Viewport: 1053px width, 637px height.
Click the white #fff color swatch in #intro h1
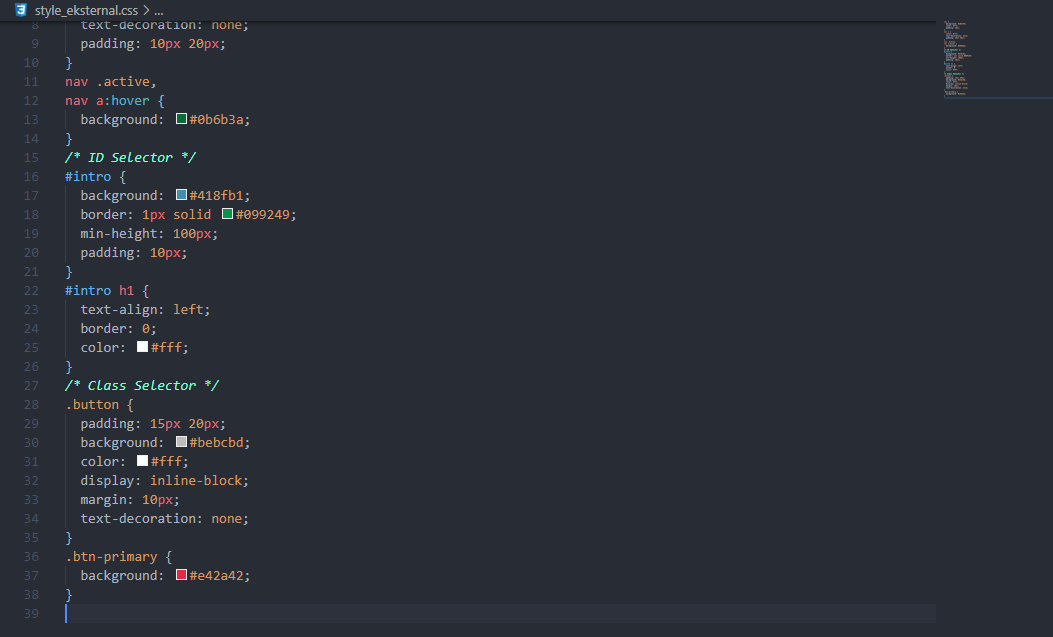click(x=141, y=347)
